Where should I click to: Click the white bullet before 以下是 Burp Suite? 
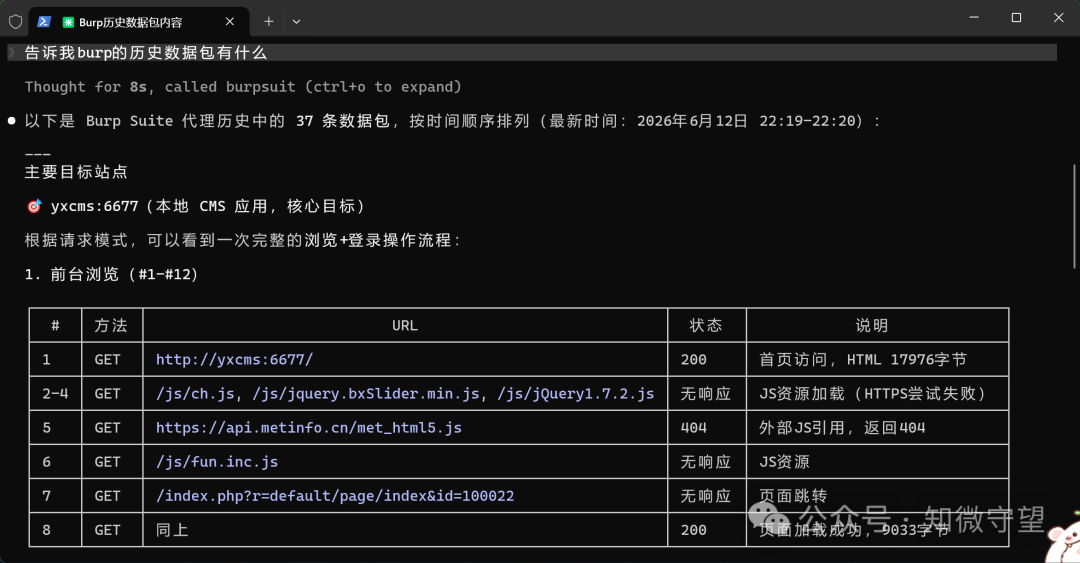(12, 121)
